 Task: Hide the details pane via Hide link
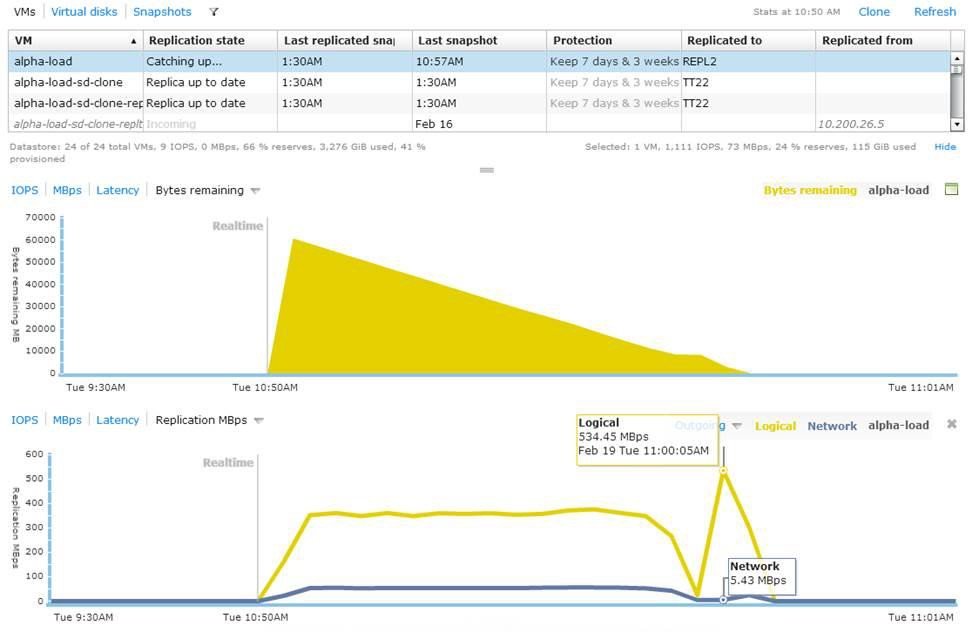(x=945, y=147)
